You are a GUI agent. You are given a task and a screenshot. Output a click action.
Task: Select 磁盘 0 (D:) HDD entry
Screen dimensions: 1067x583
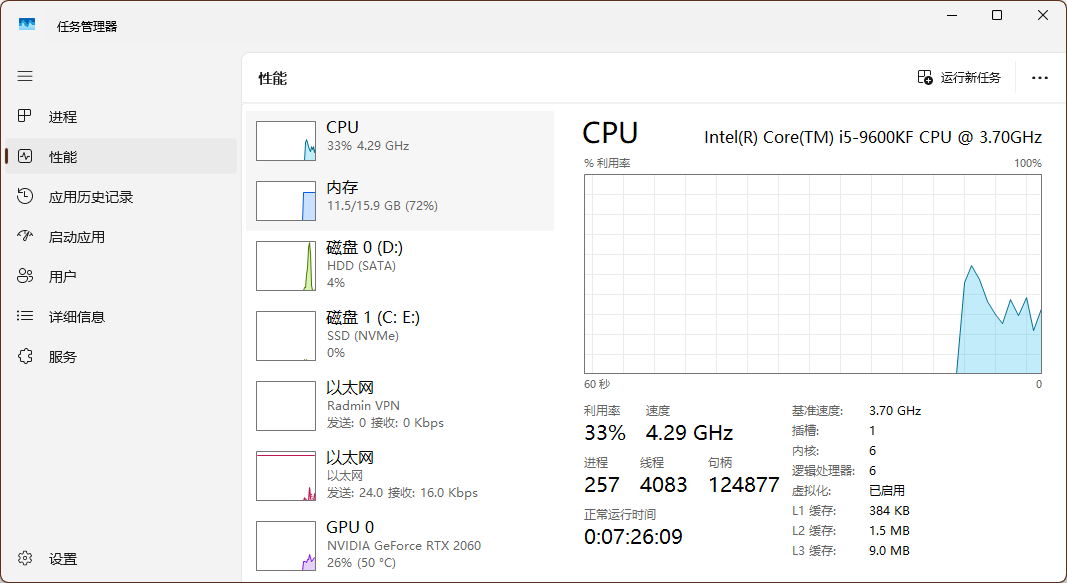[400, 266]
